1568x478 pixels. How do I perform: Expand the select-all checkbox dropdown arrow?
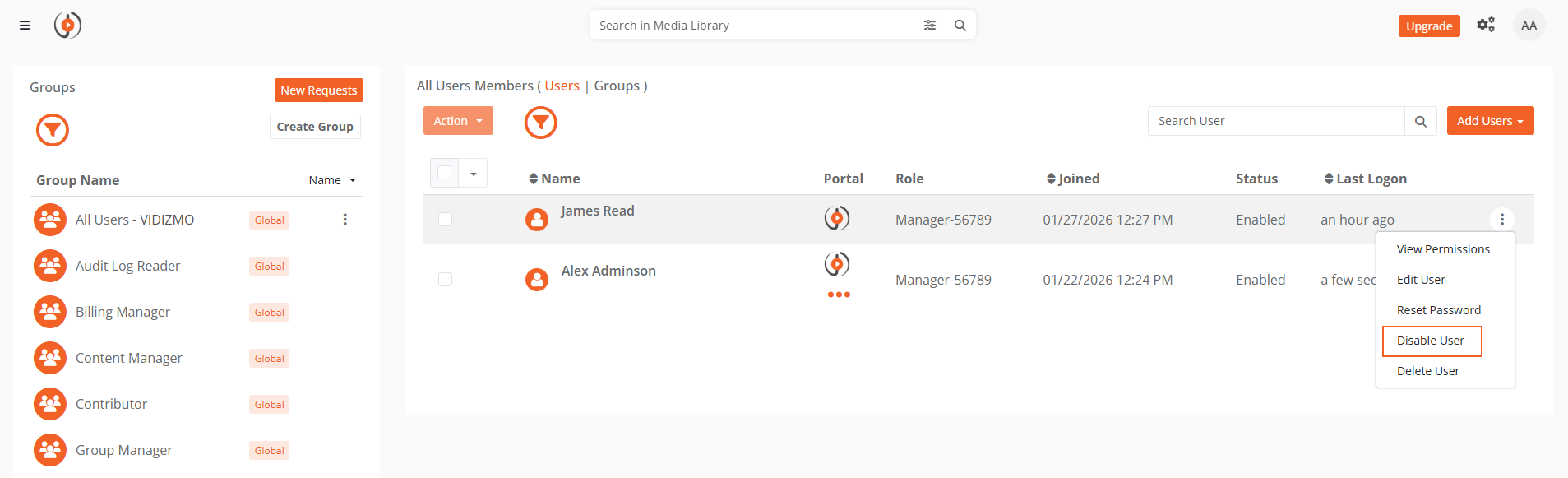[474, 174]
